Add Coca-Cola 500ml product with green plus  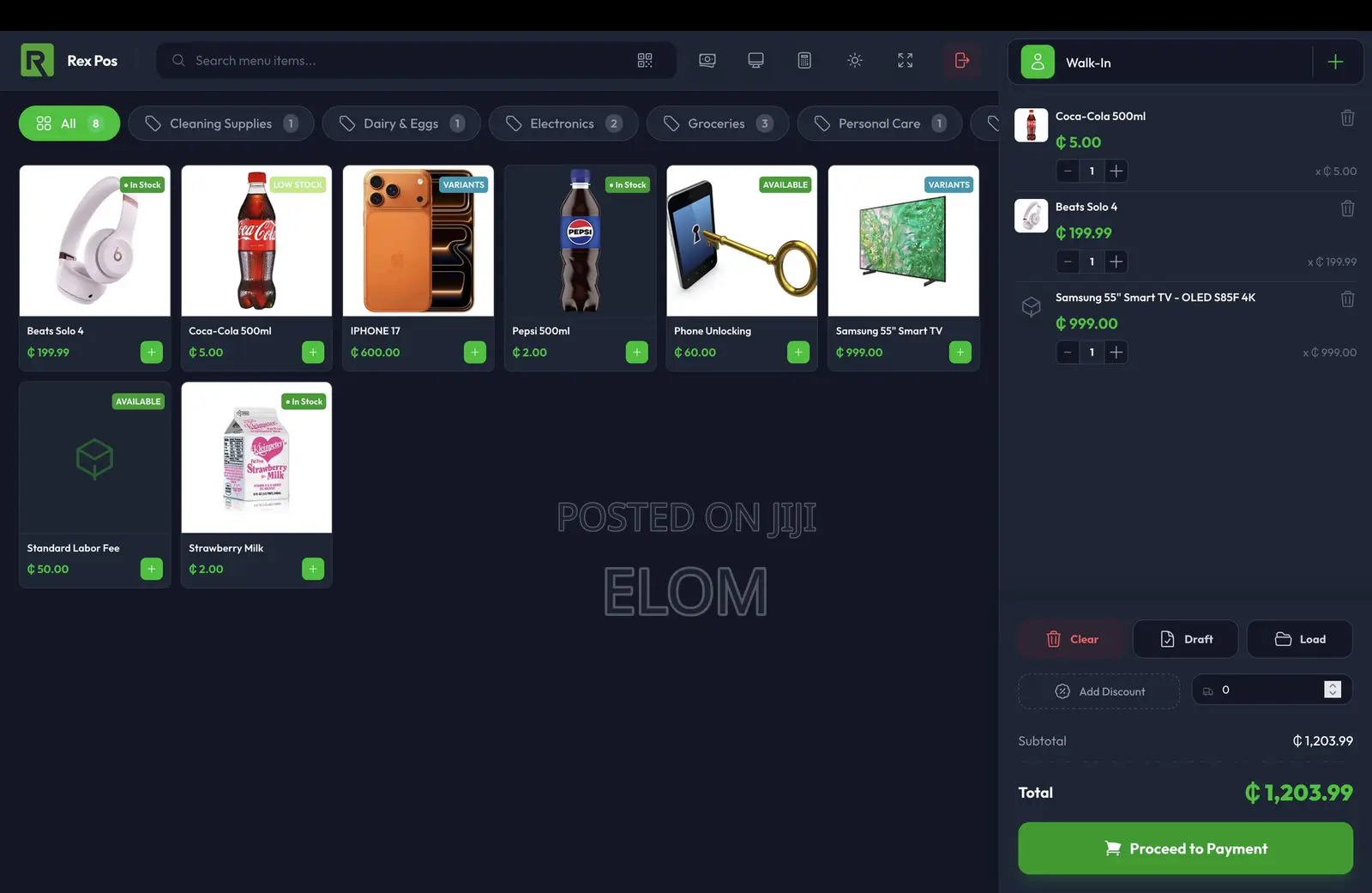313,353
